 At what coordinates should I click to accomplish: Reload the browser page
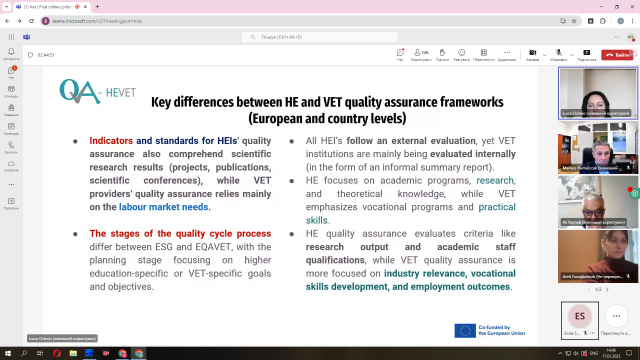31,21
